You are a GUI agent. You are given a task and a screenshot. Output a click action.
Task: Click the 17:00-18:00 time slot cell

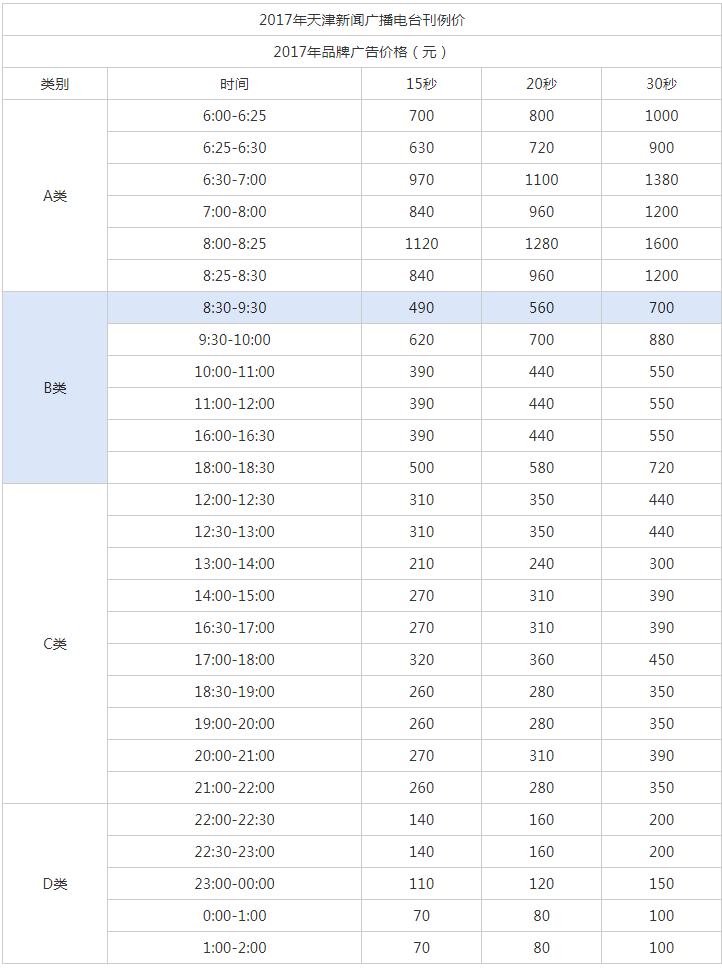point(234,659)
